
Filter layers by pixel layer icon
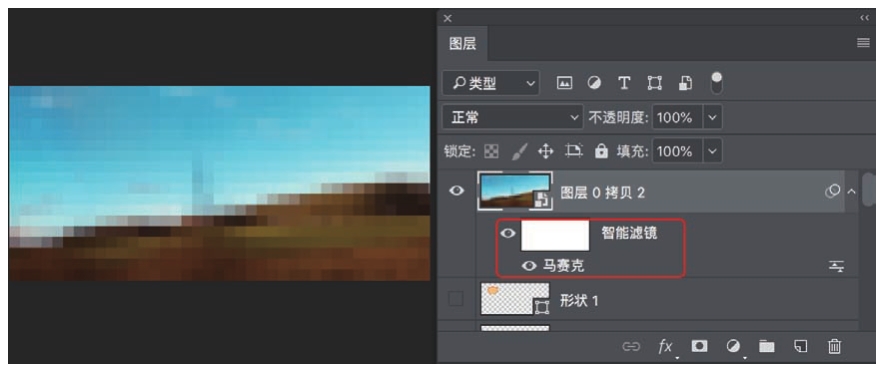pyautogui.click(x=564, y=84)
